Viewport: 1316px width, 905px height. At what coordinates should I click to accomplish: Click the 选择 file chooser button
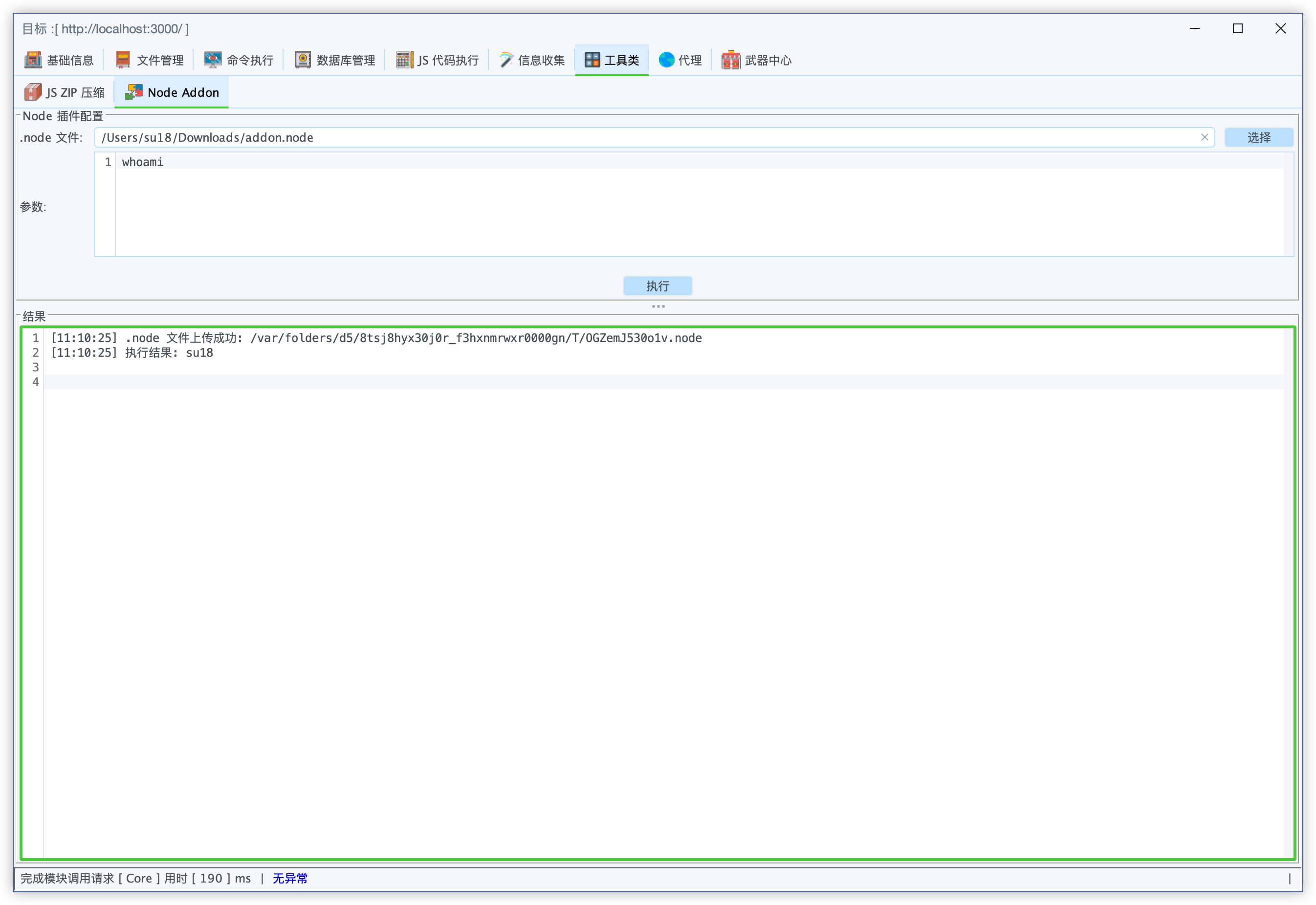(1258, 137)
